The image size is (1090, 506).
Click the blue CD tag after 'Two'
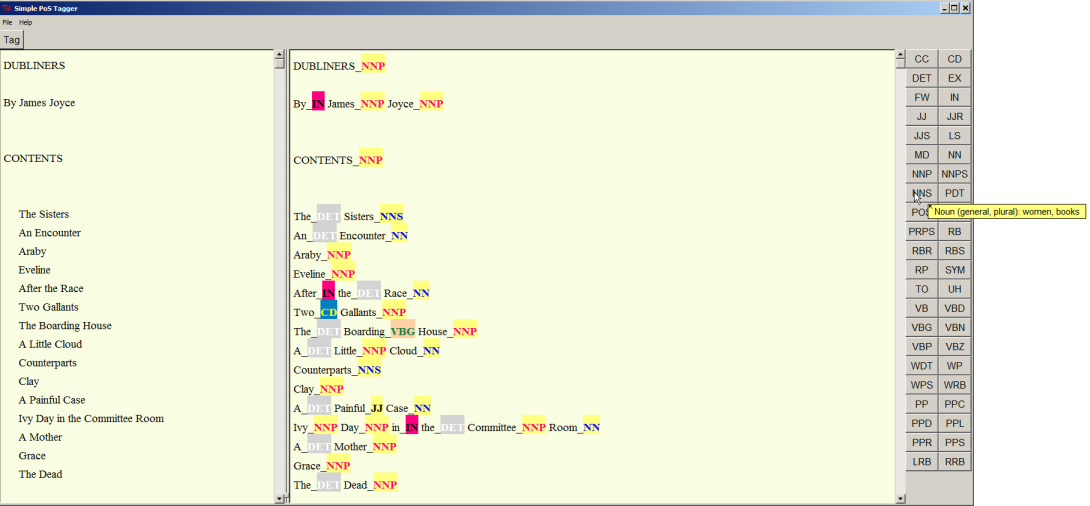[x=329, y=312]
